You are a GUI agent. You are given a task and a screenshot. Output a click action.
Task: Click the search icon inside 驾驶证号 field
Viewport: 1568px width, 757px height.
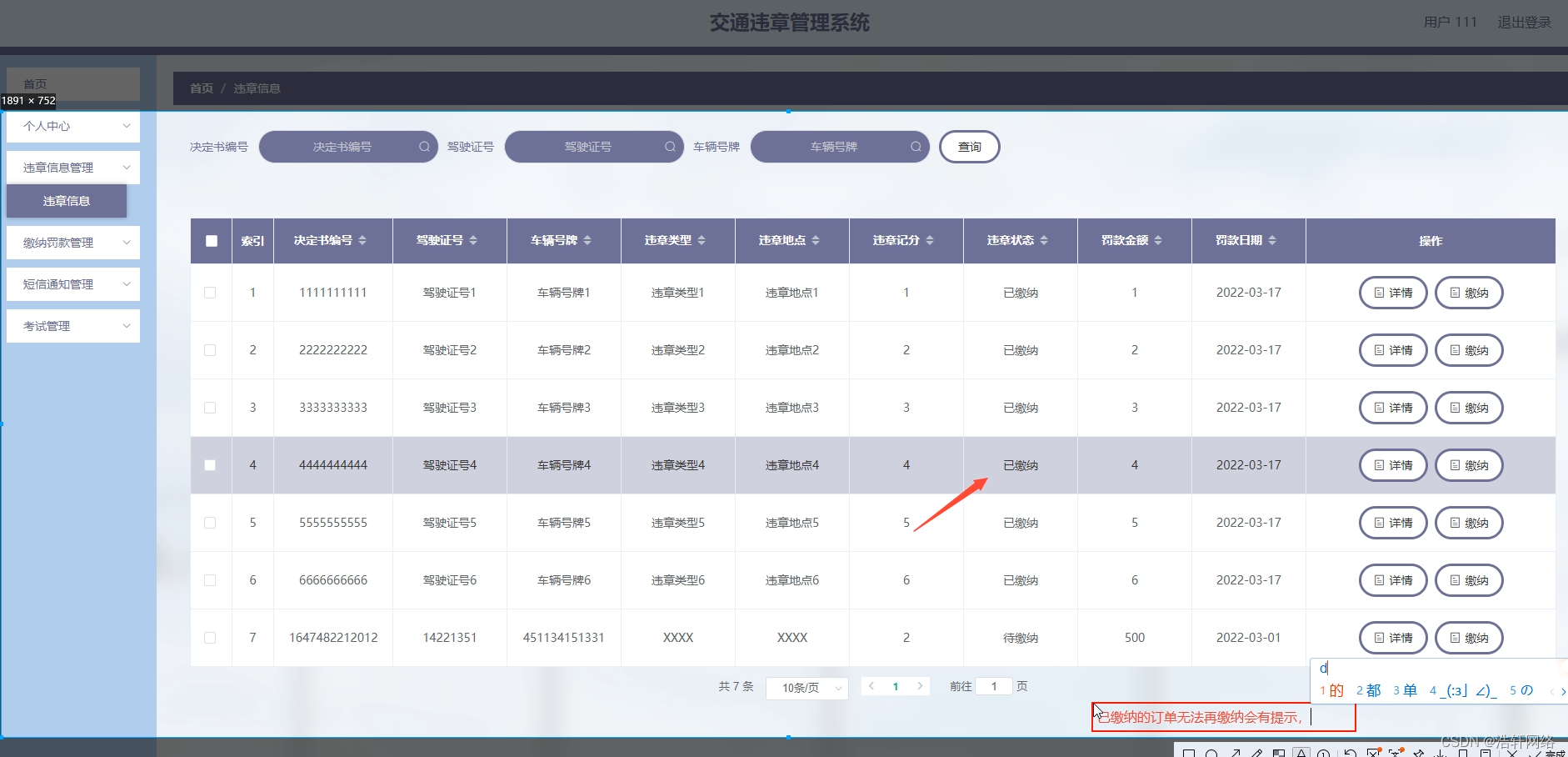(x=669, y=146)
